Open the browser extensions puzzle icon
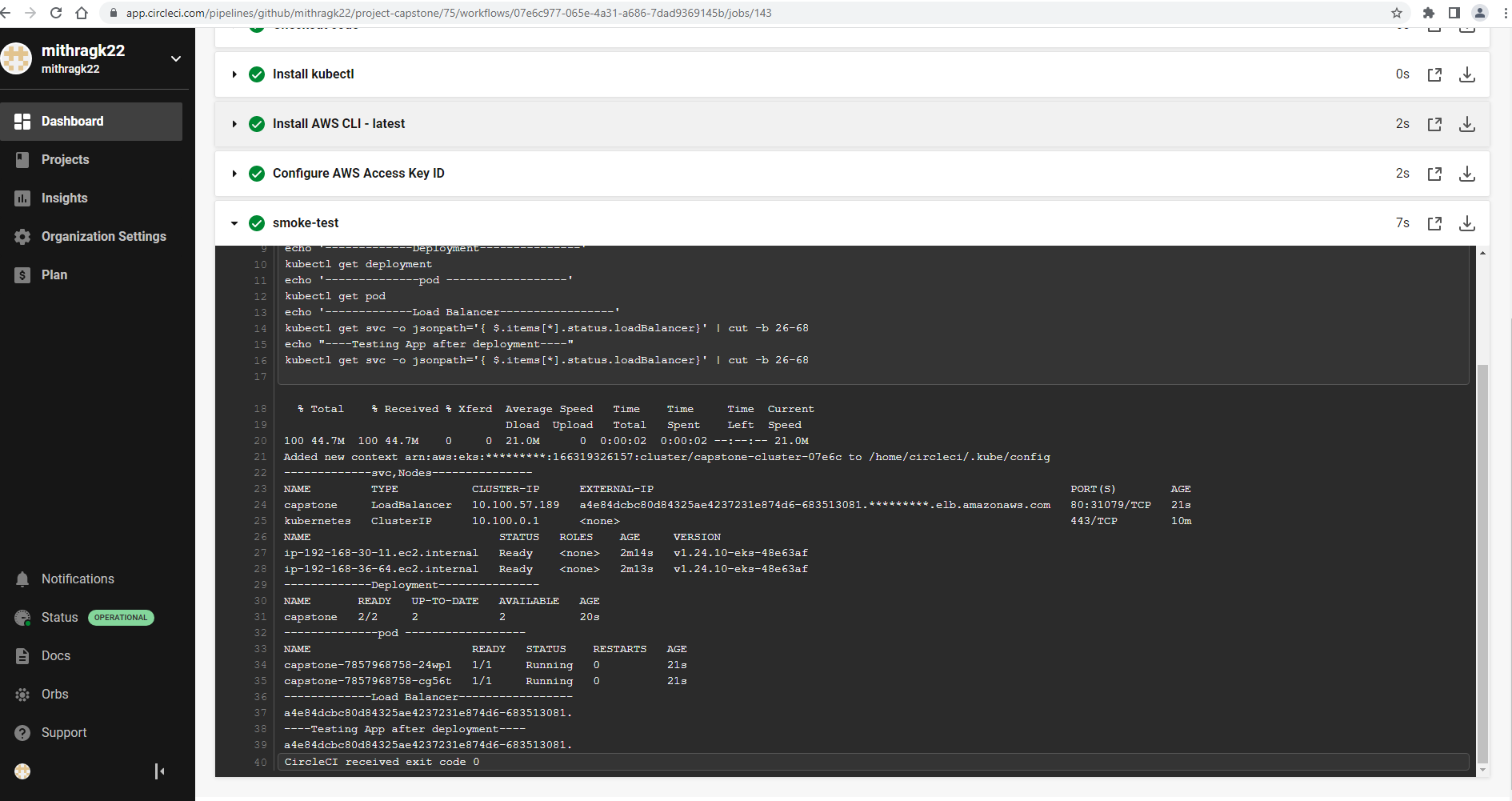 (x=1429, y=13)
